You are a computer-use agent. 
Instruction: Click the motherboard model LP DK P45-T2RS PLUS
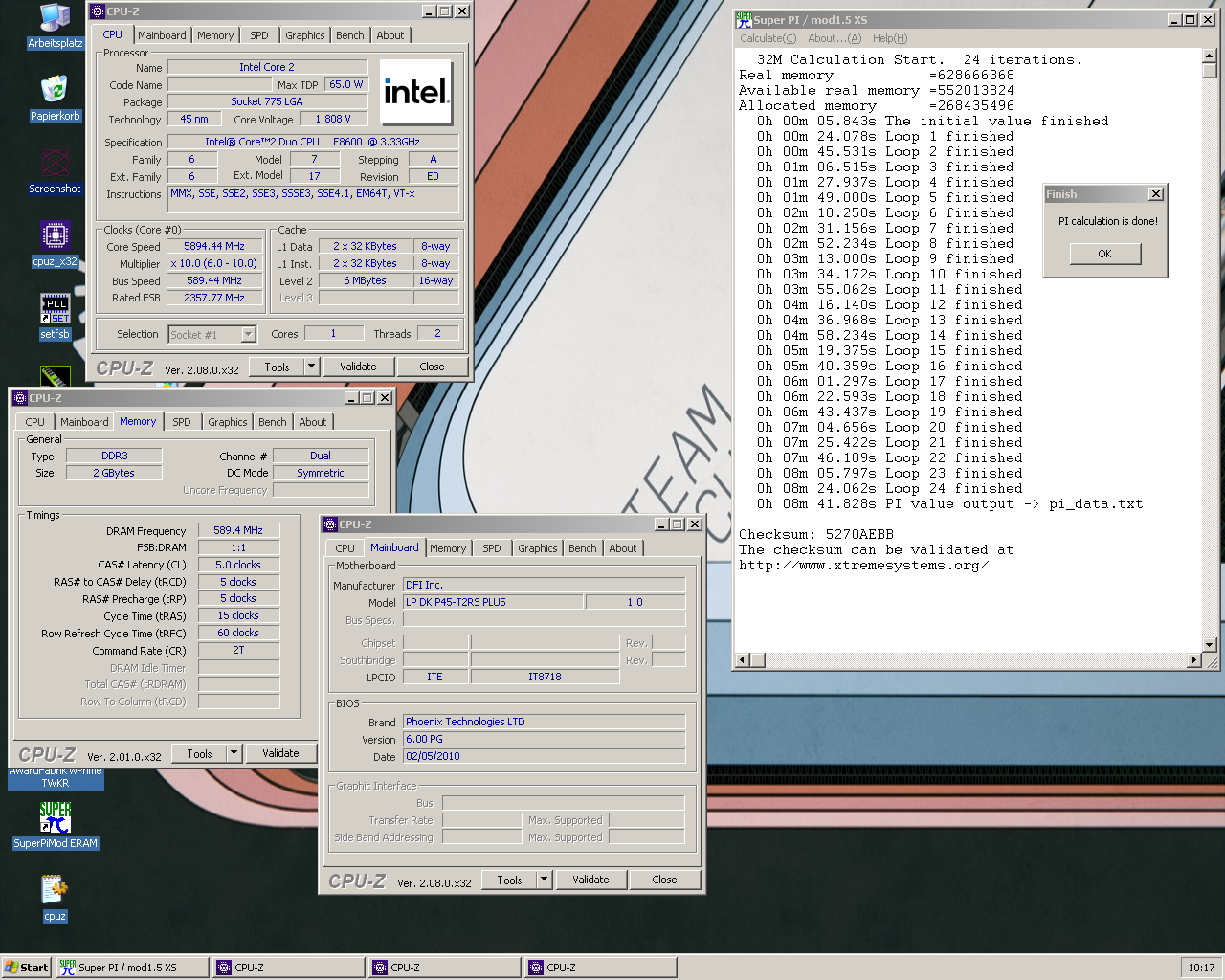coord(493,602)
